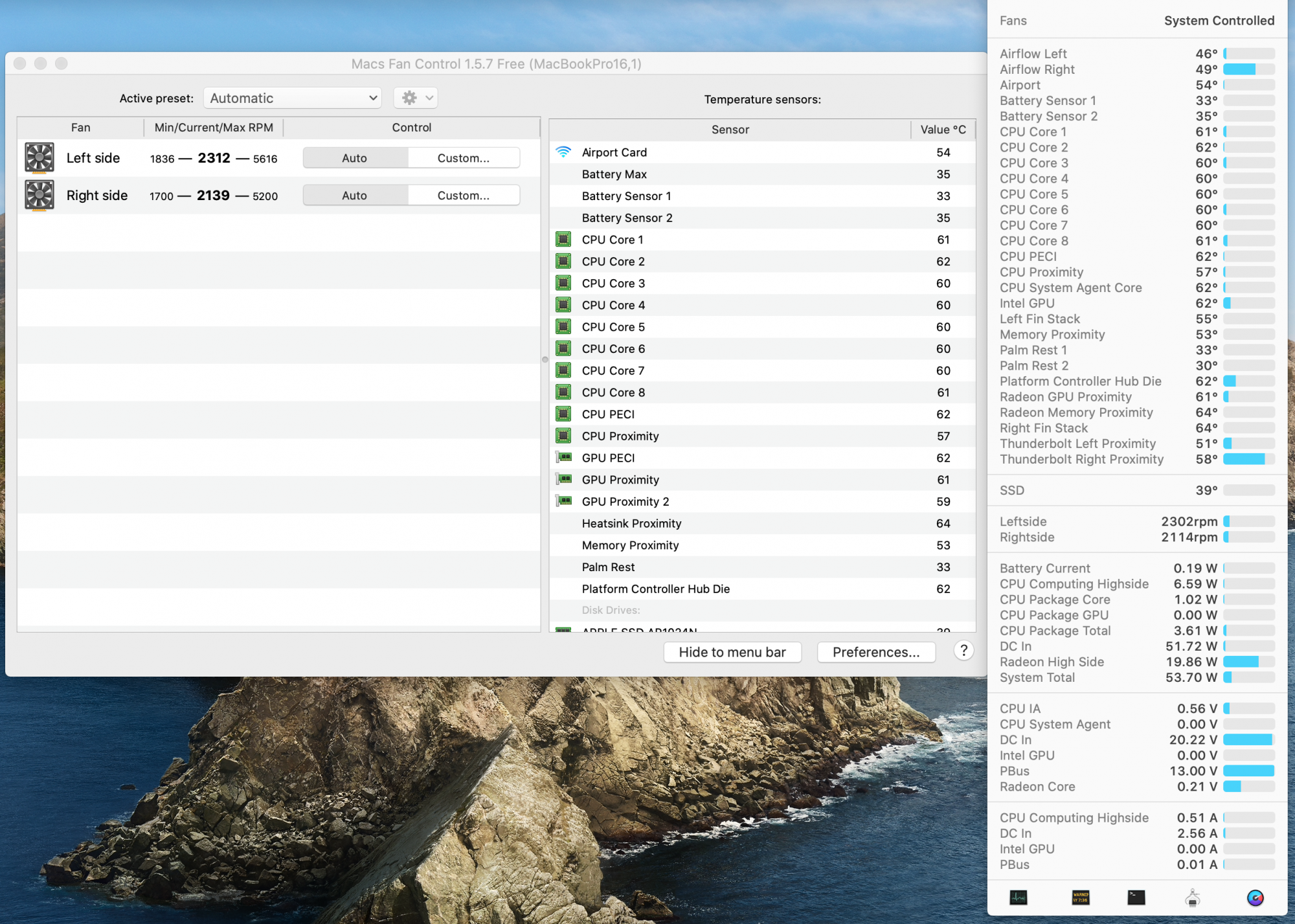Click the graphics card icon beside GPU Proximity 2
This screenshot has height=924, width=1295.
(x=564, y=501)
